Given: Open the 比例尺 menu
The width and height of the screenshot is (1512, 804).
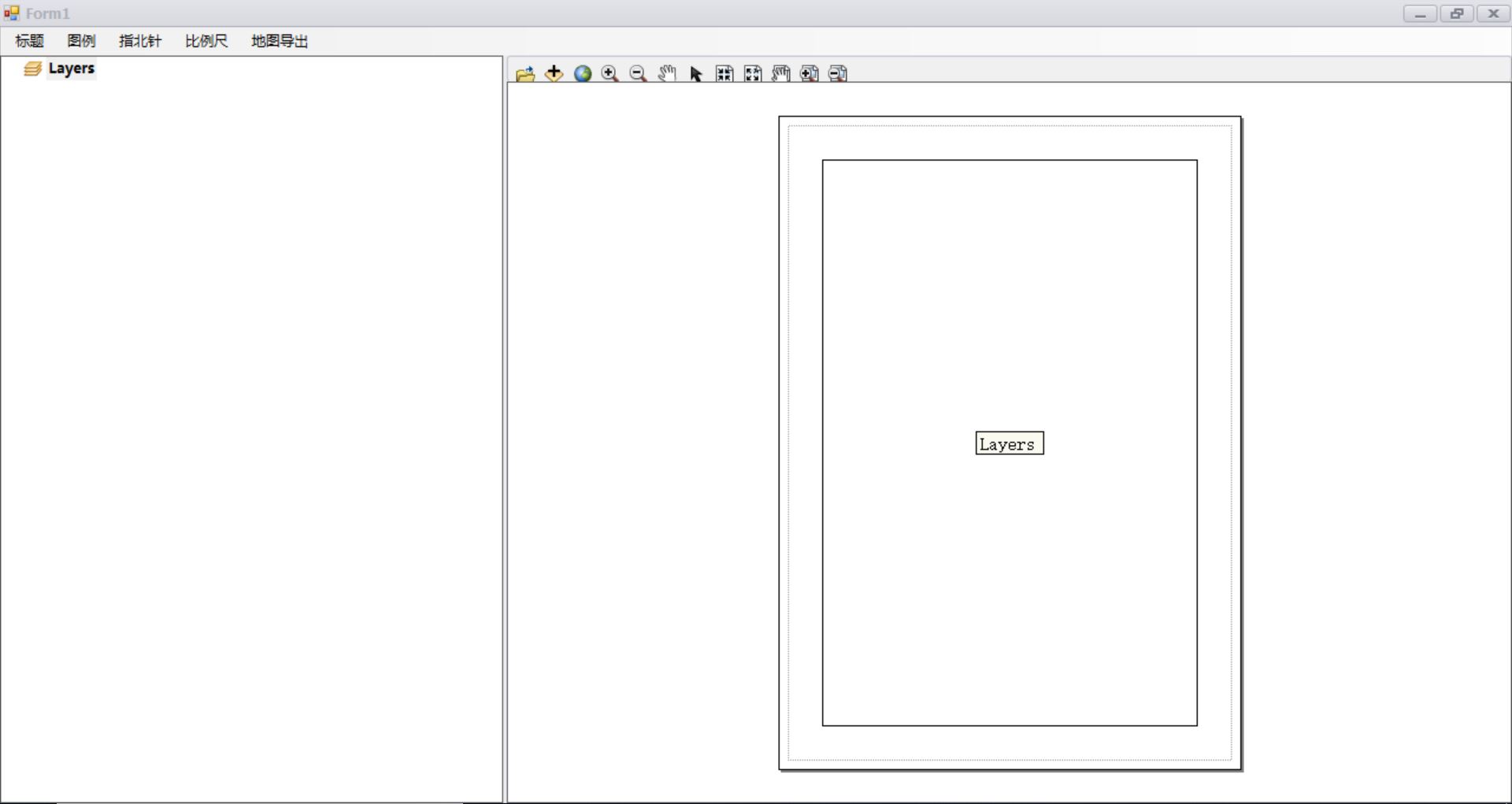Looking at the screenshot, I should coord(206,41).
